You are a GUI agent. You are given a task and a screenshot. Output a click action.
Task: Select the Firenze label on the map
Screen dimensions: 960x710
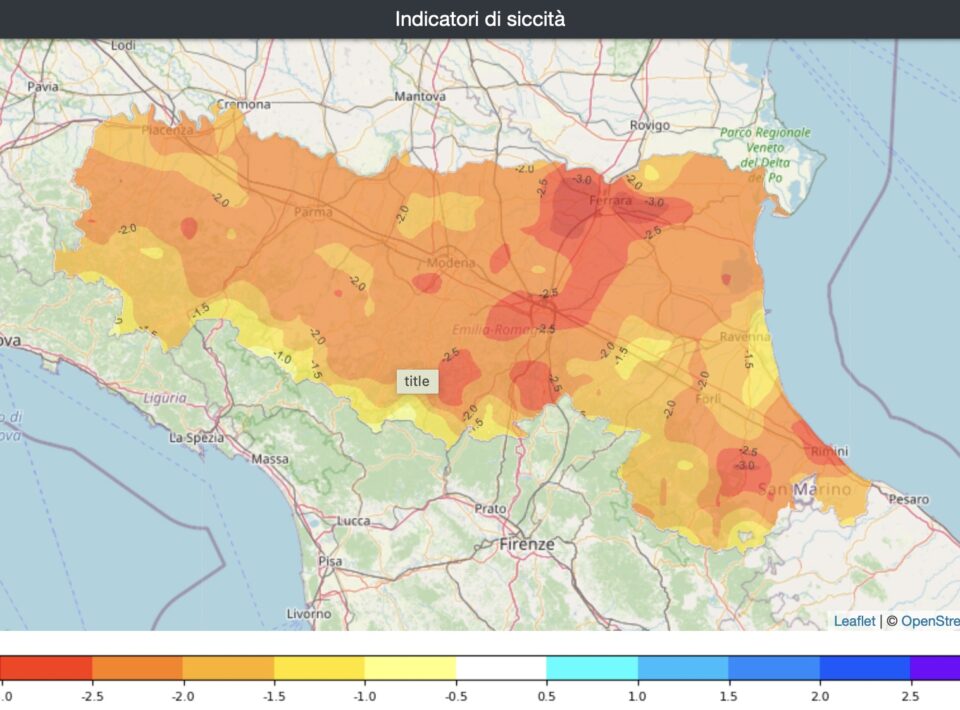coord(526,544)
